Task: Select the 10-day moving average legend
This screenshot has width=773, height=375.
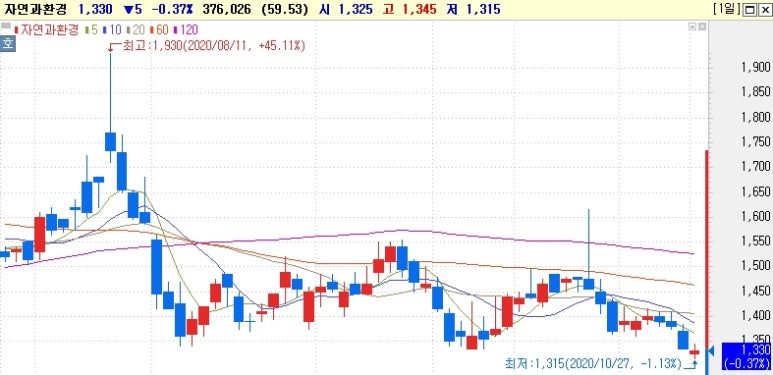Action: (112, 29)
